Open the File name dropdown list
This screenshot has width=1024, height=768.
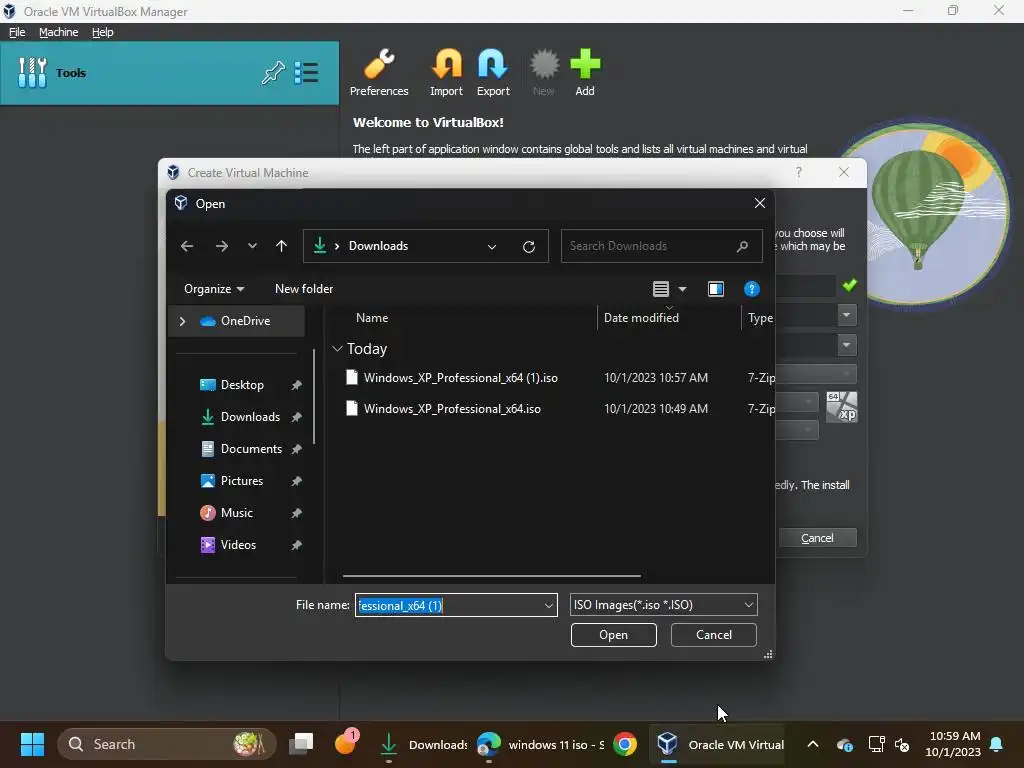[549, 605]
